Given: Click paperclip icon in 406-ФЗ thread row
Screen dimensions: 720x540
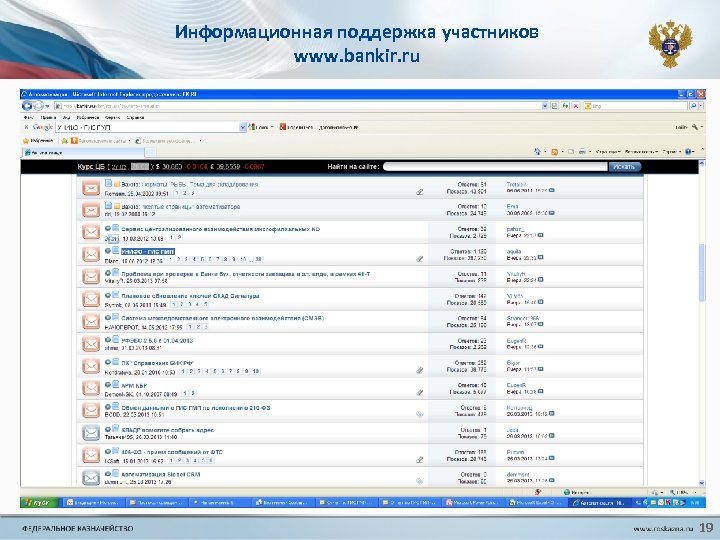Looking at the screenshot, I should [x=419, y=460].
